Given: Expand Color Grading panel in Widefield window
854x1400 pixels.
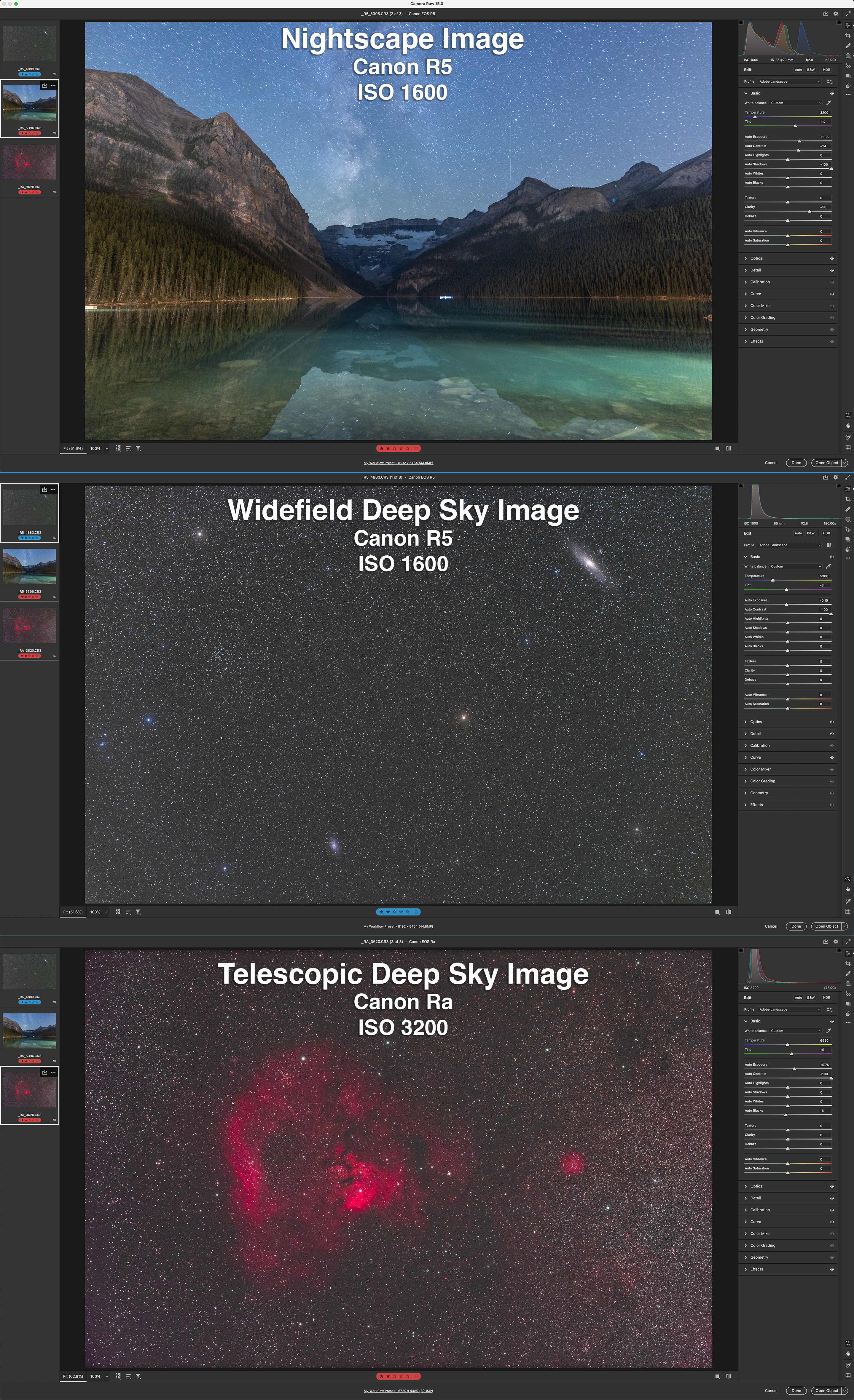Looking at the screenshot, I should coord(762,781).
